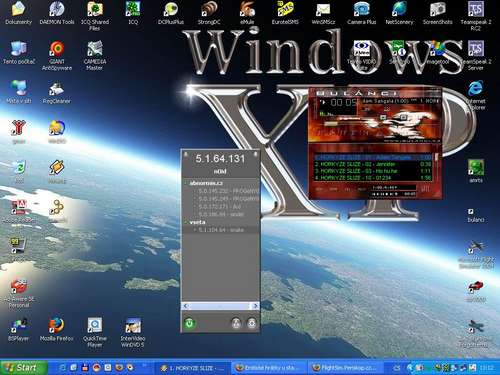Click the Winamp playlist vertical scrollbar
Screen dimensions: 500x375
point(436,167)
